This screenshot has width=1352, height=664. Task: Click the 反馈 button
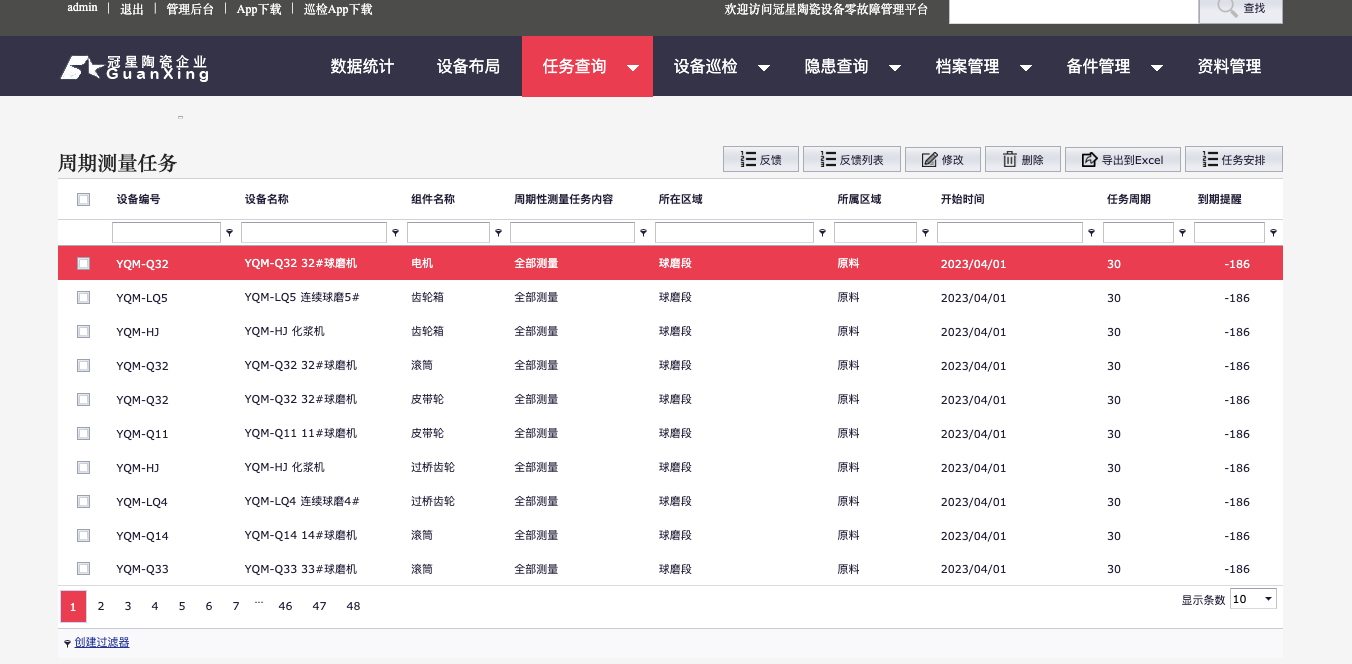[760, 159]
